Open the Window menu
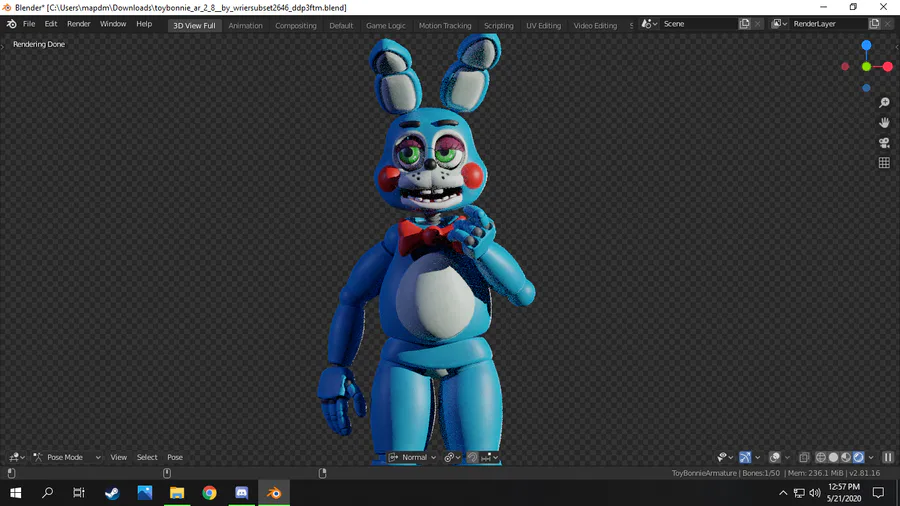Screen dimensions: 900x506 (113, 24)
